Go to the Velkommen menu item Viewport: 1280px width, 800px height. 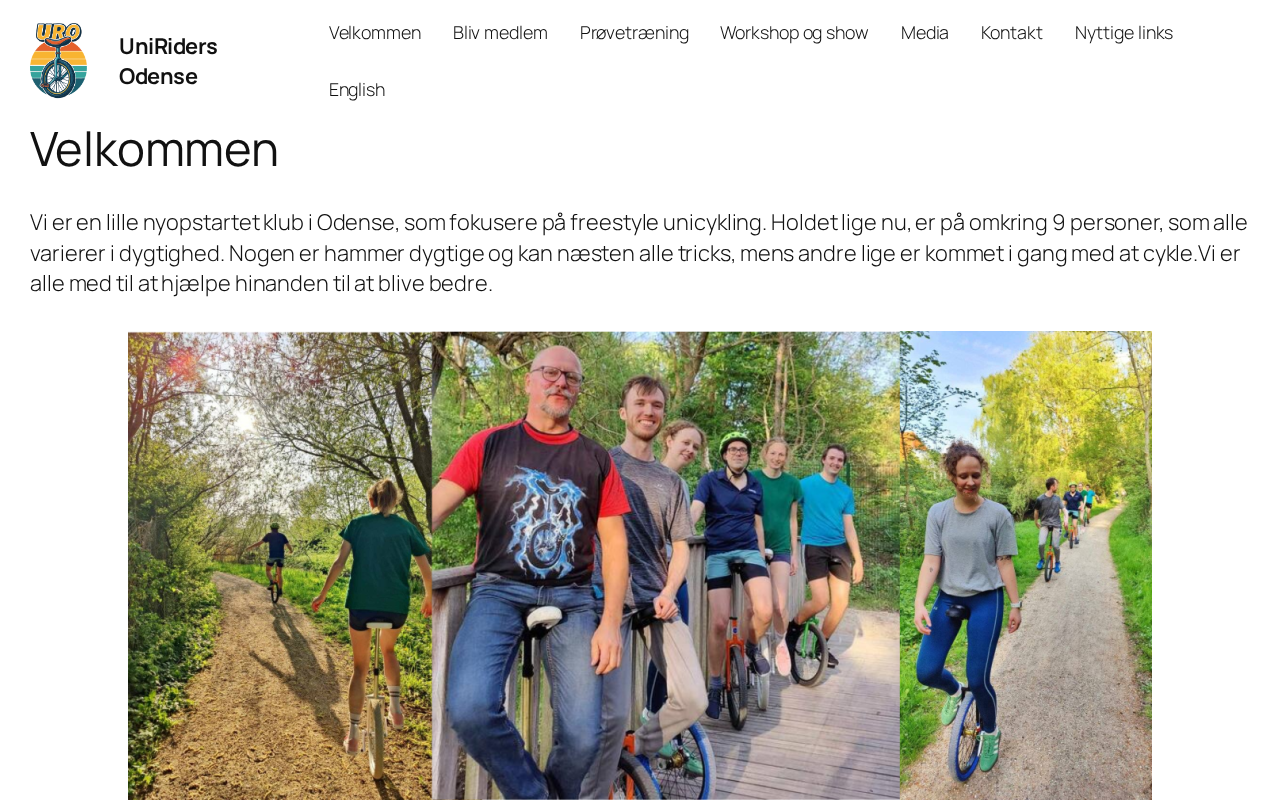click(x=375, y=33)
